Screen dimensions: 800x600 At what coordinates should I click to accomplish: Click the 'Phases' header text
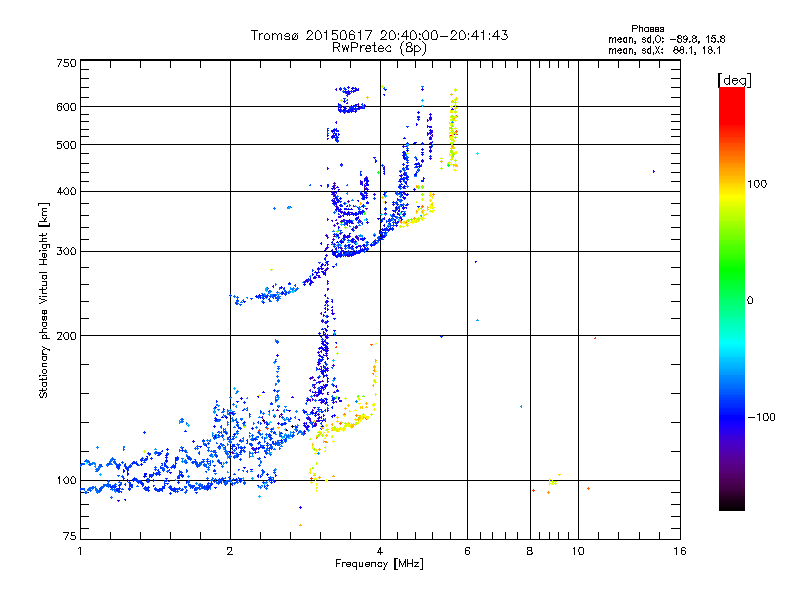(x=647, y=29)
